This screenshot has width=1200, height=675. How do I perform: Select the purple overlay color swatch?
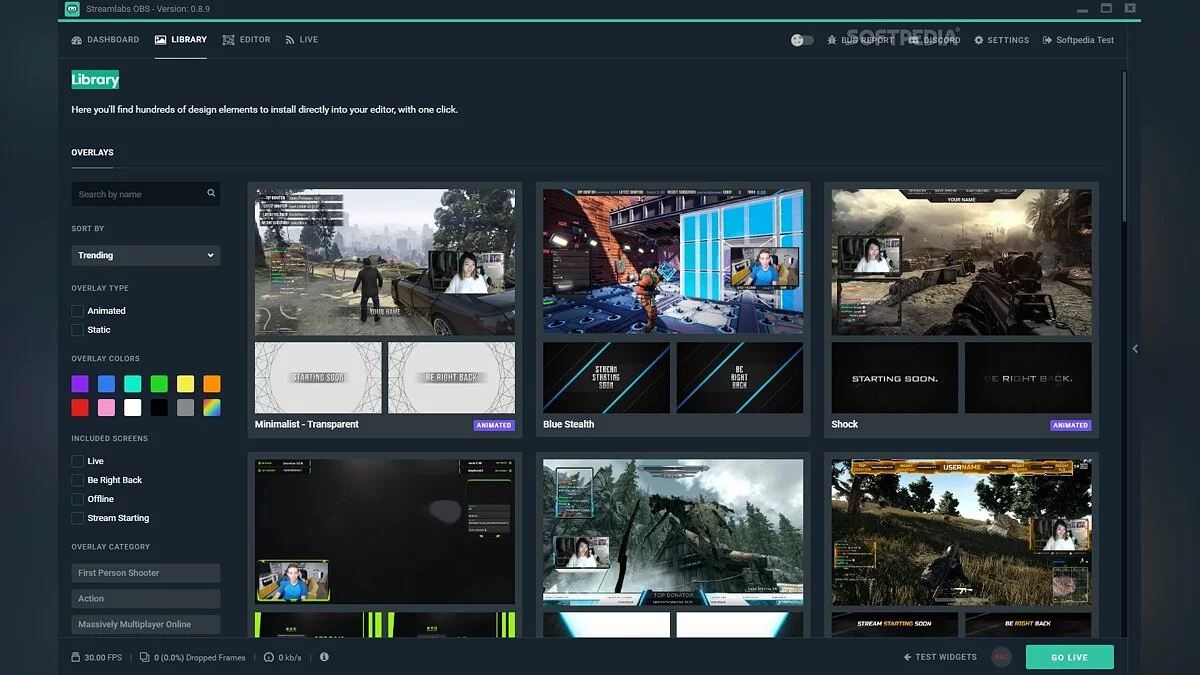click(x=80, y=384)
